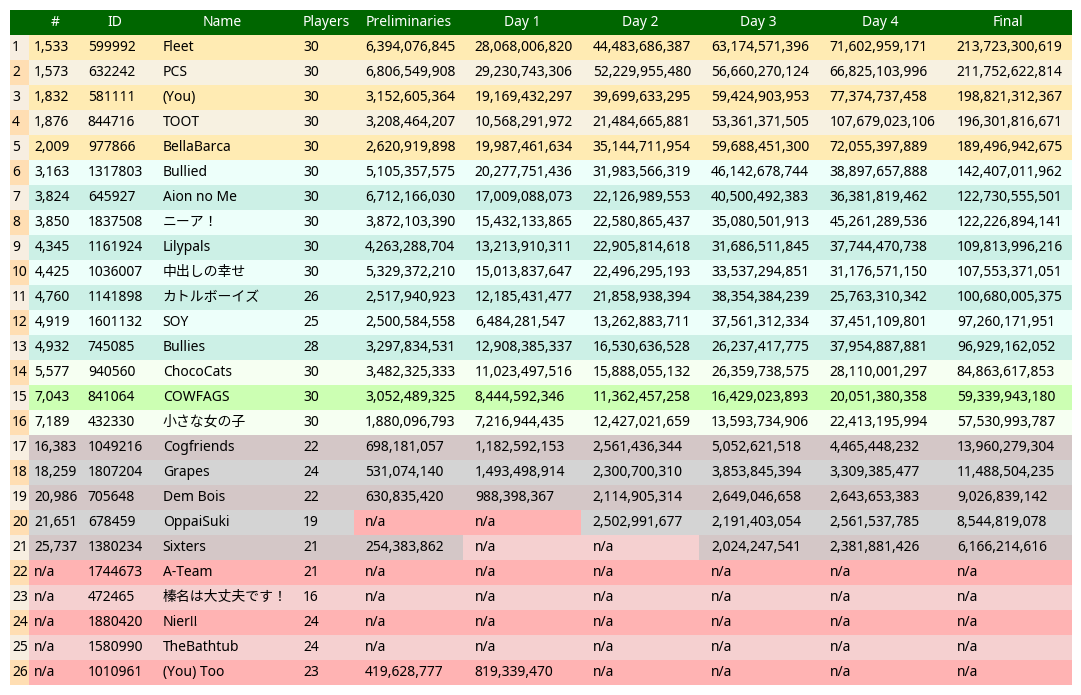
Task: Select preliminaries value 419,628,777
Action: coord(403,671)
